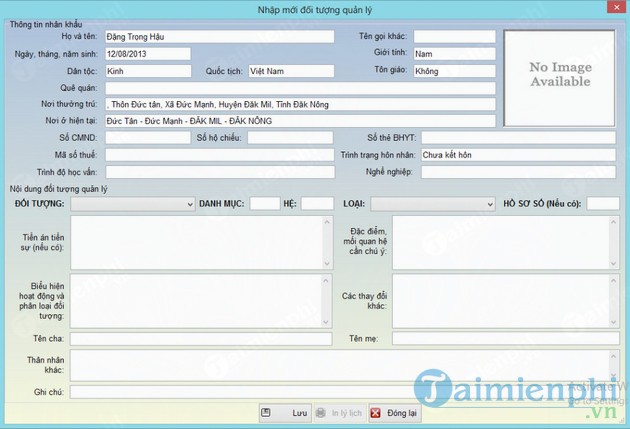This screenshot has width=630, height=429.
Task: Click the save disk icon on Lưu
Action: pyautogui.click(x=266, y=413)
